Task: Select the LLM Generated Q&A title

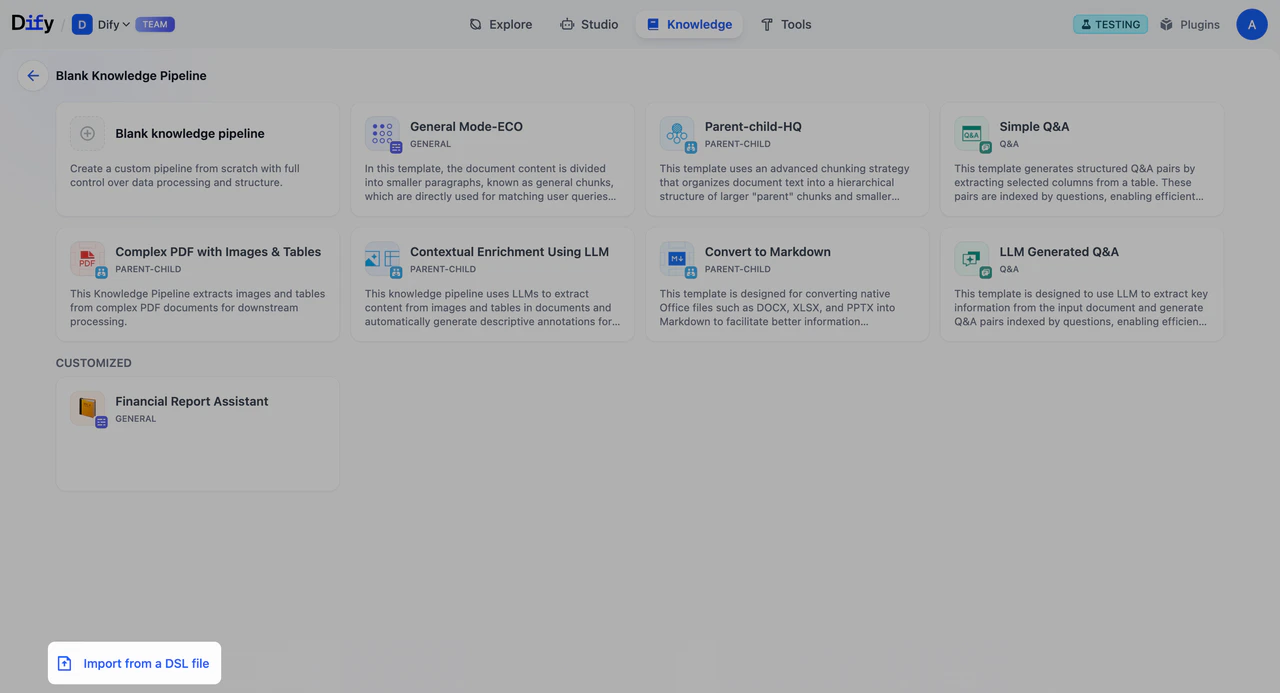Action: [1059, 251]
